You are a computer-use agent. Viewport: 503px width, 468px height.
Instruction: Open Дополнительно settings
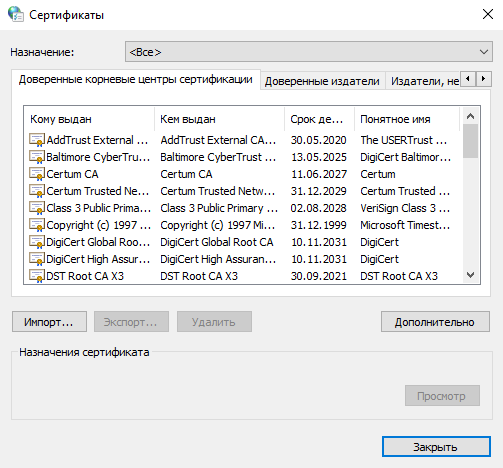[x=435, y=322]
